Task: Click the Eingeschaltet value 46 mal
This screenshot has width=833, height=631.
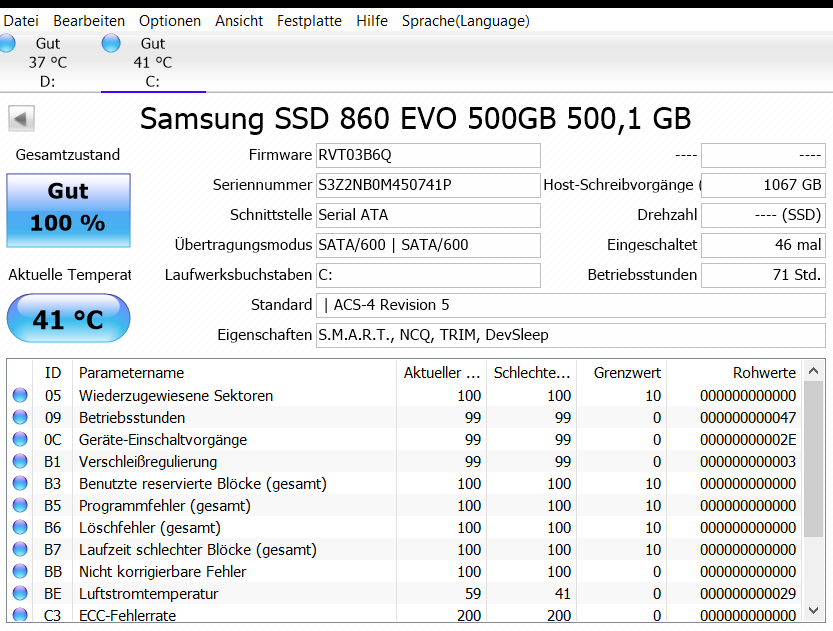Action: click(x=763, y=245)
